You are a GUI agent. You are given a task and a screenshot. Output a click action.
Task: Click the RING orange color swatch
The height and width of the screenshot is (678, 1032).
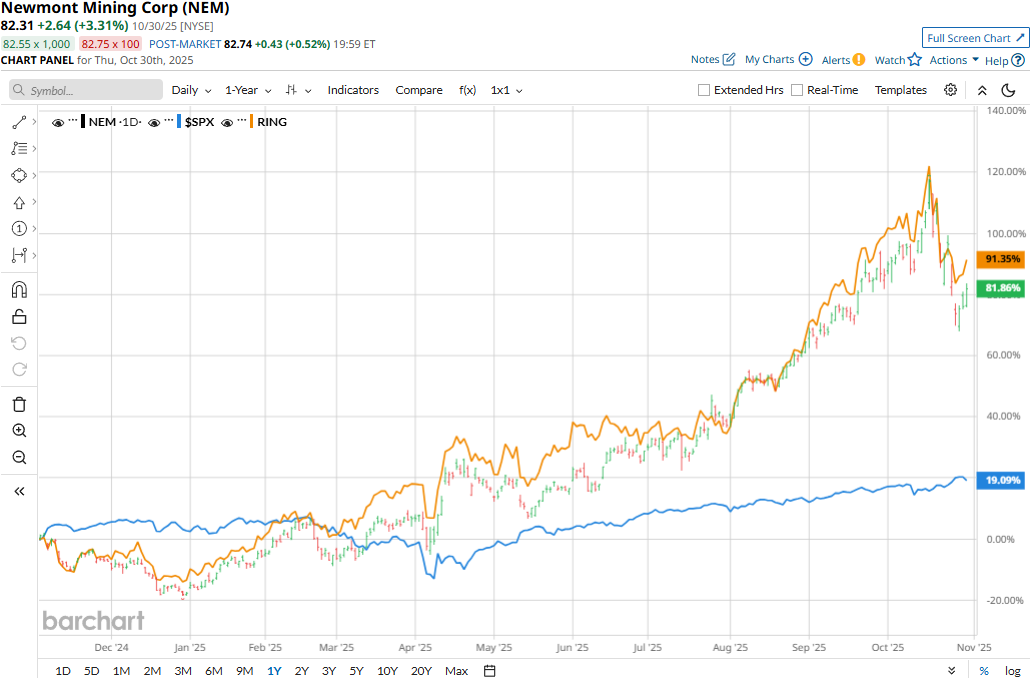pos(249,122)
